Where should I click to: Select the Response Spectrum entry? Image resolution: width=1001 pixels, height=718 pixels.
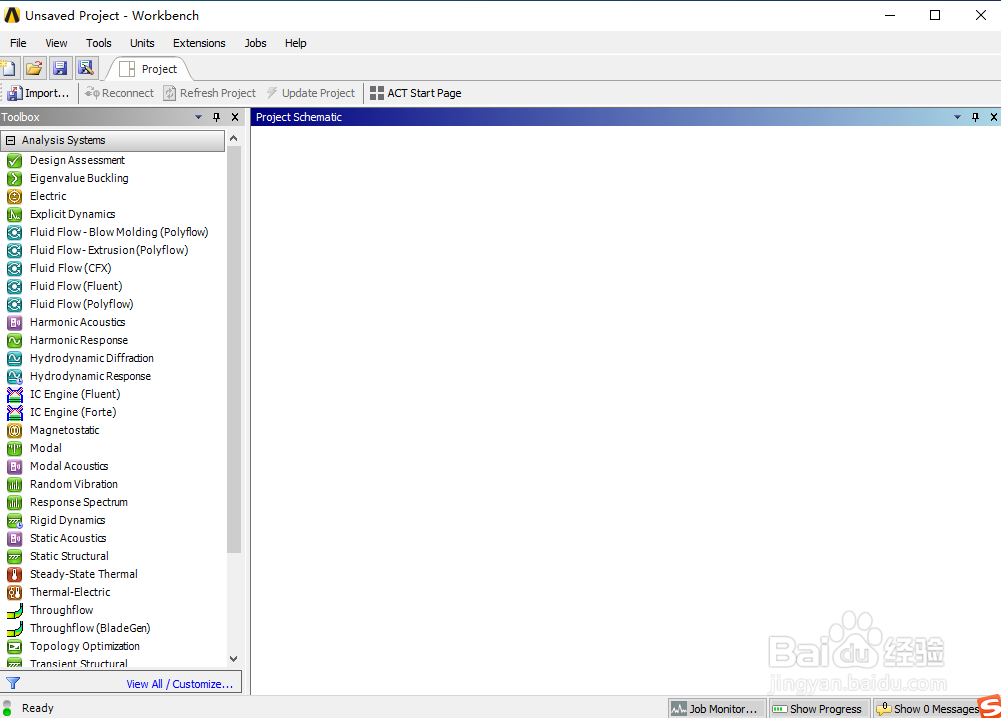79,502
